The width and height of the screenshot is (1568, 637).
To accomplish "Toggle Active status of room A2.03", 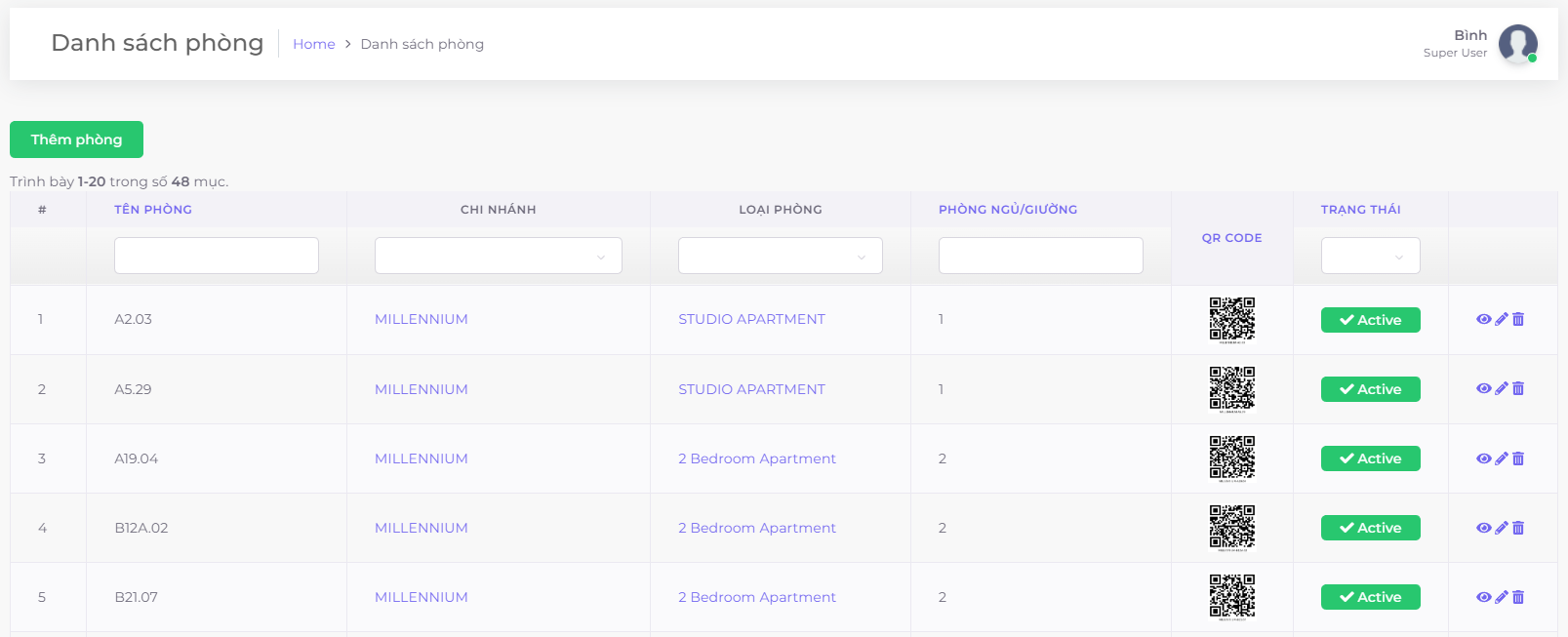I will [x=1370, y=320].
